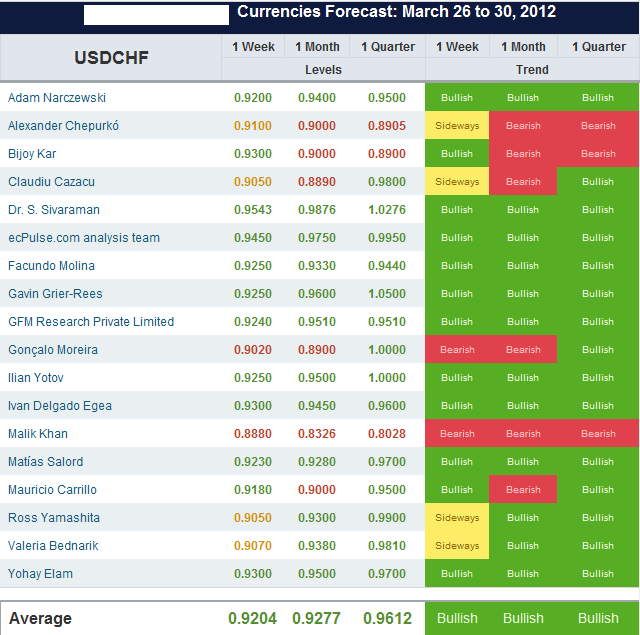This screenshot has width=640, height=635.
Task: Open Adam Narczewski's analyst link
Action: coord(57,98)
